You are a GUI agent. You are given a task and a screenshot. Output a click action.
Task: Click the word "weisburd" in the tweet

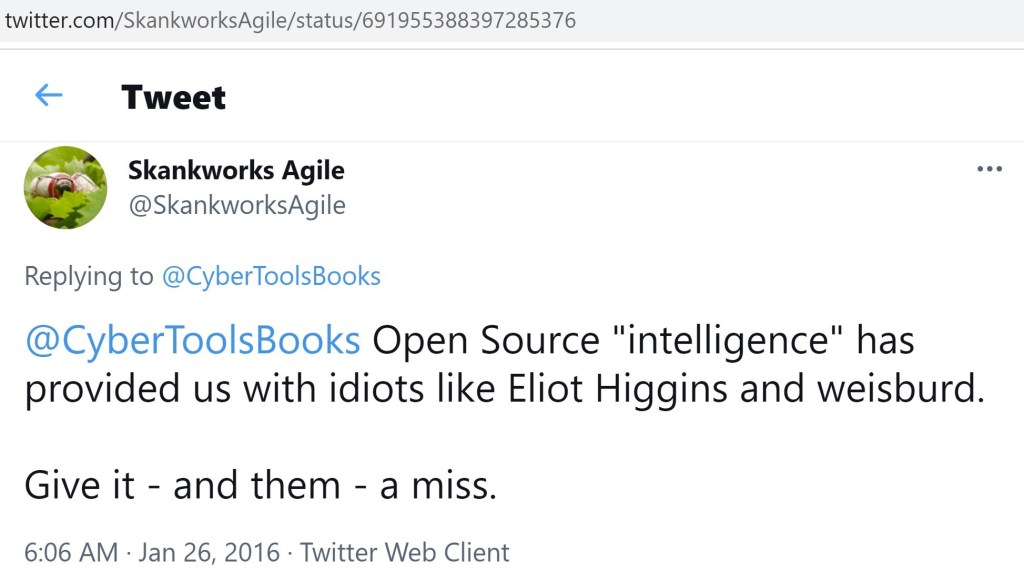895,389
